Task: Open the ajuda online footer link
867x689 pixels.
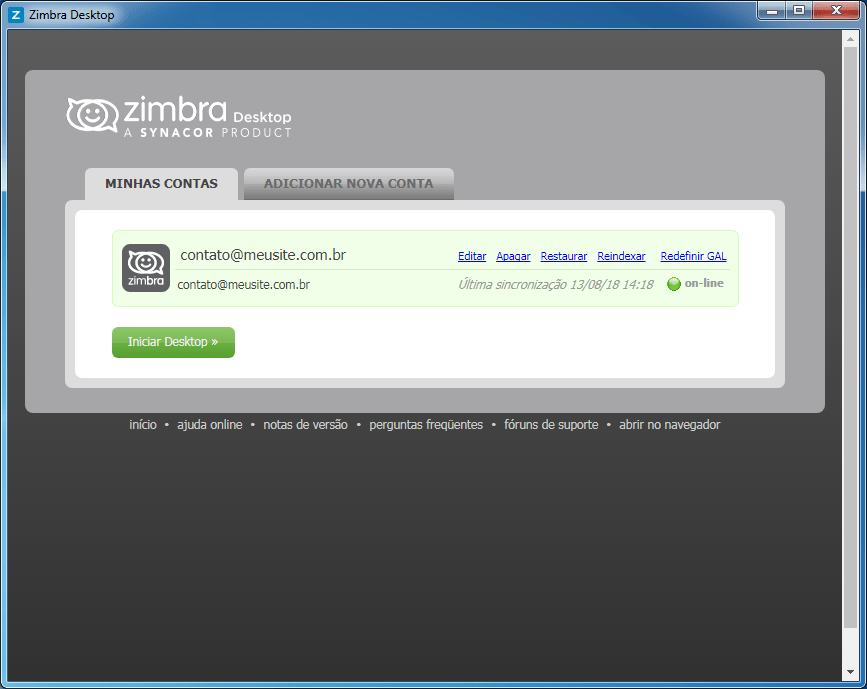Action: tap(210, 425)
